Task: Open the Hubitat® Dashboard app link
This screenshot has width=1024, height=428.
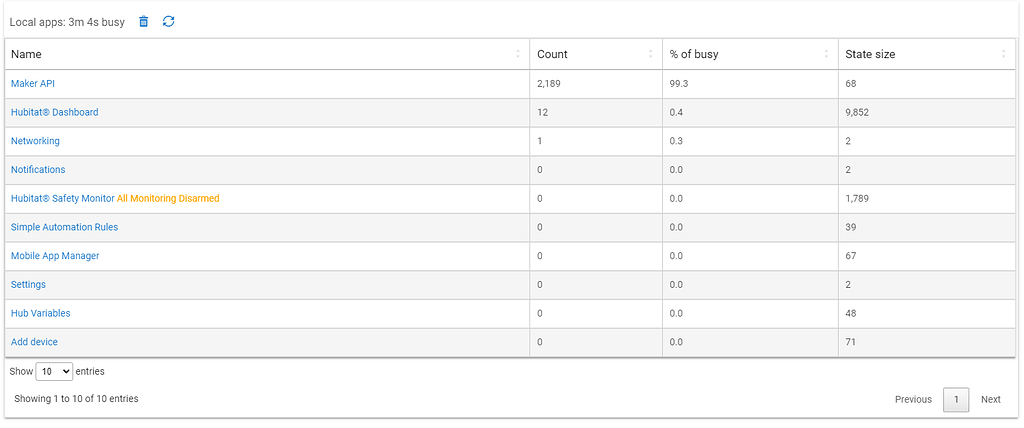Action: (x=55, y=112)
